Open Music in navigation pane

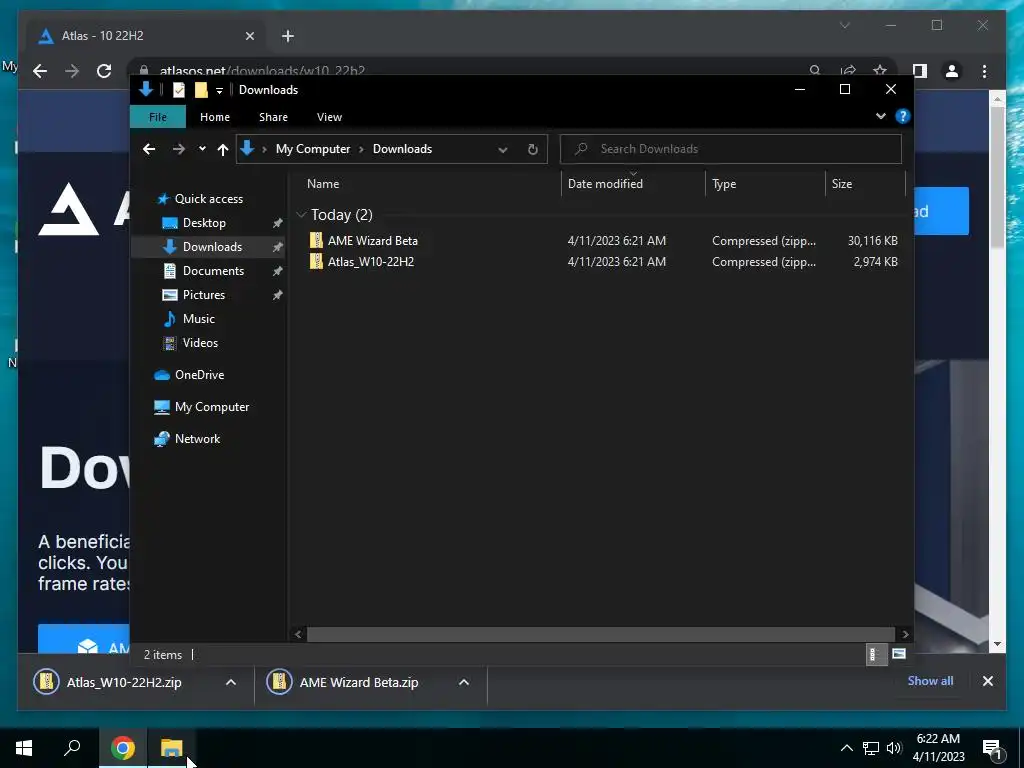(199, 319)
